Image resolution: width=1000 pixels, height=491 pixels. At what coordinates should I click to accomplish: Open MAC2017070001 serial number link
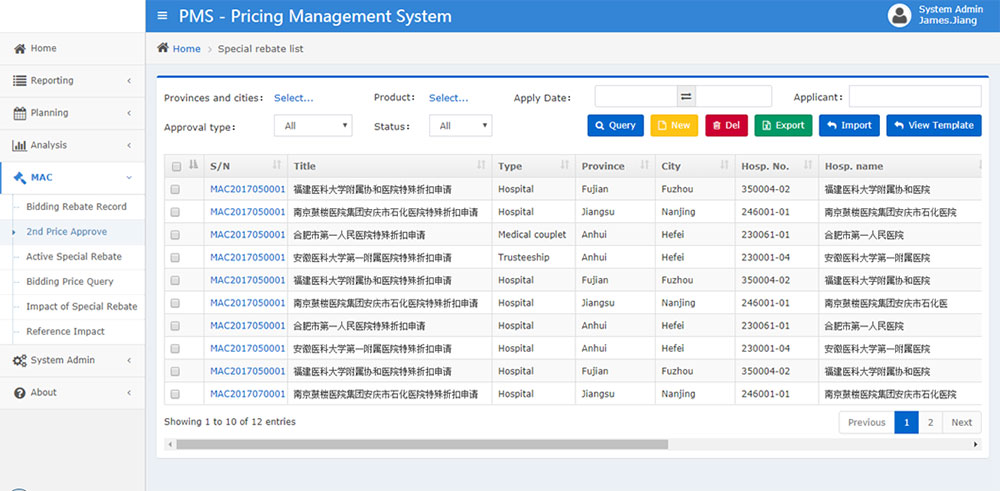coord(247,394)
